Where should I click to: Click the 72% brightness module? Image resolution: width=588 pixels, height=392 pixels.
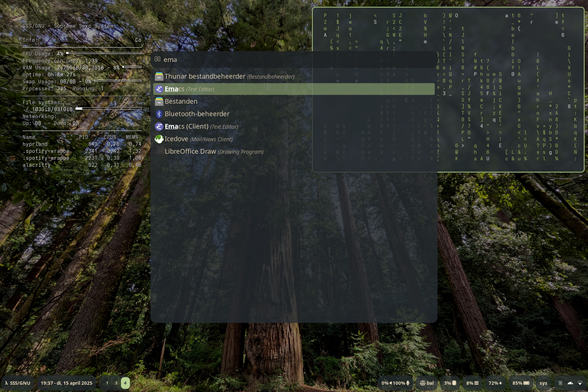[495, 383]
